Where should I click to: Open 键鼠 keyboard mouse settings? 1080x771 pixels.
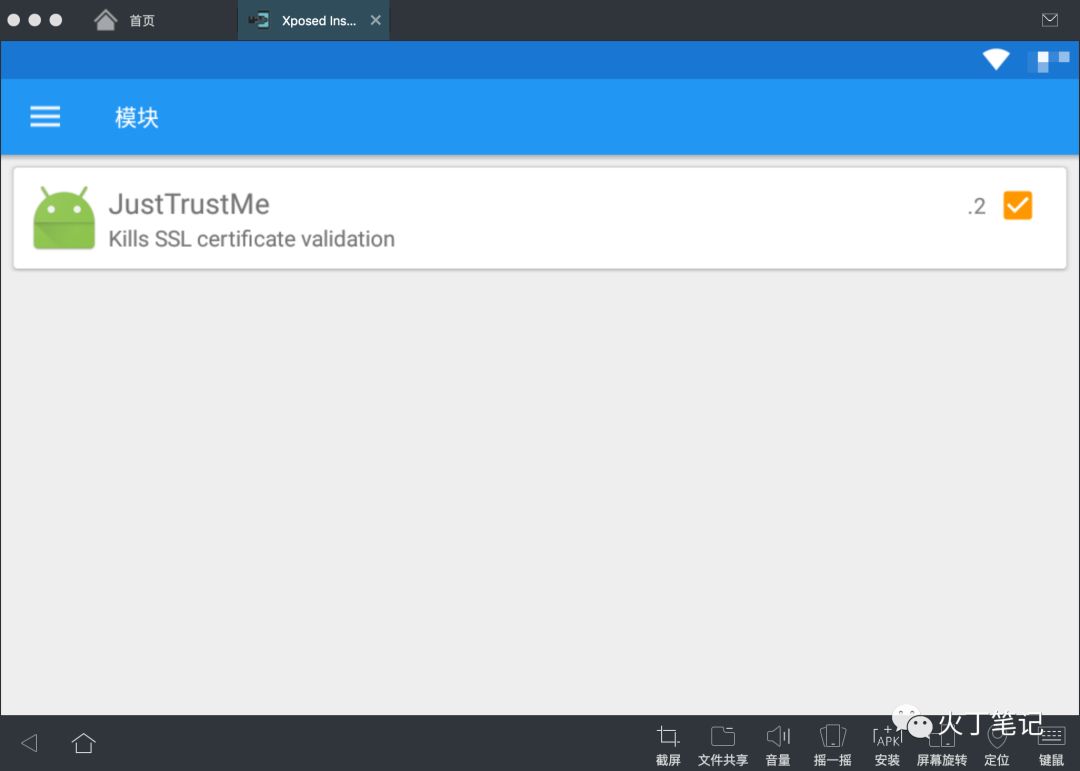(1051, 746)
